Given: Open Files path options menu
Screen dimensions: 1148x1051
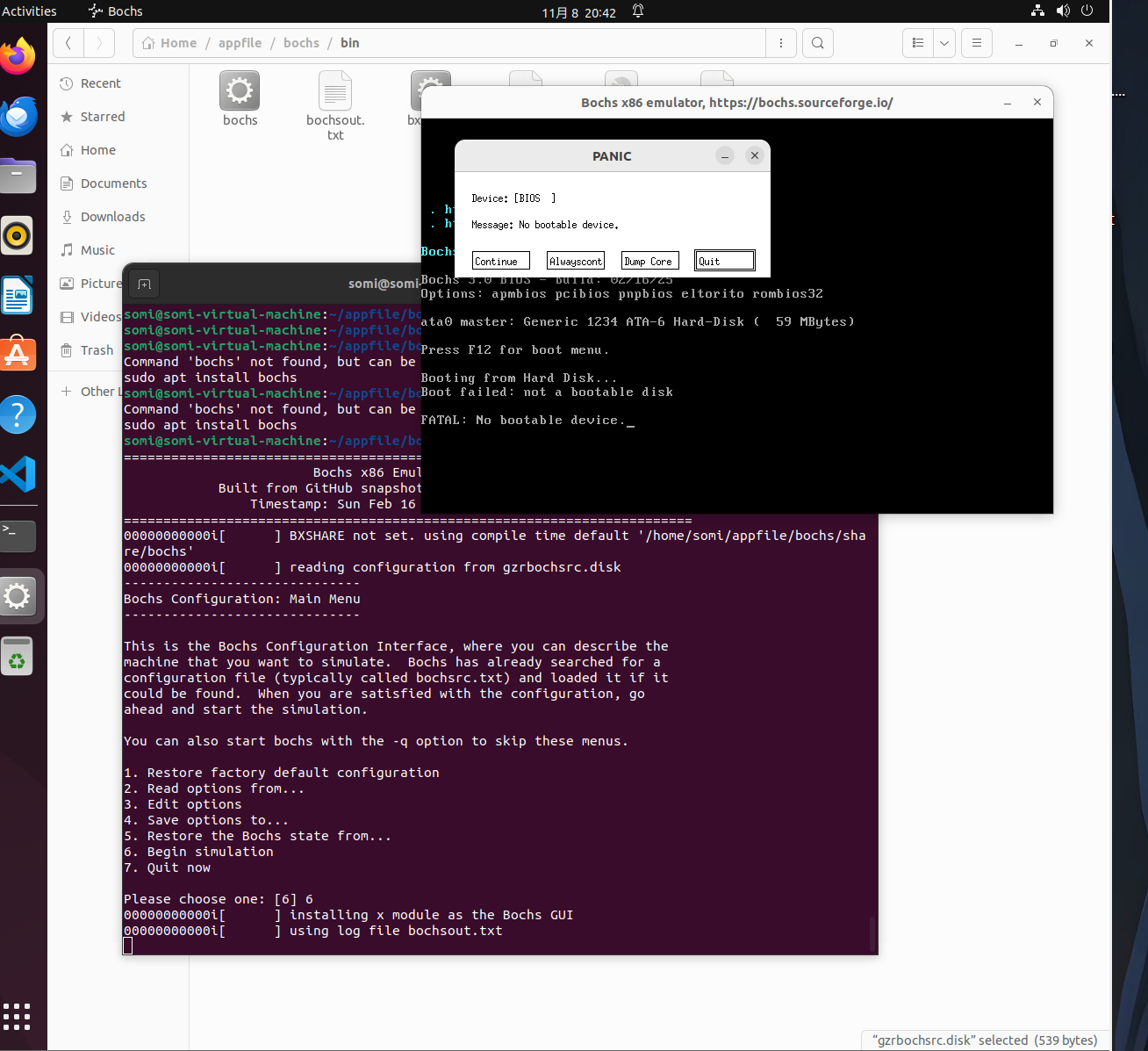Looking at the screenshot, I should (780, 43).
